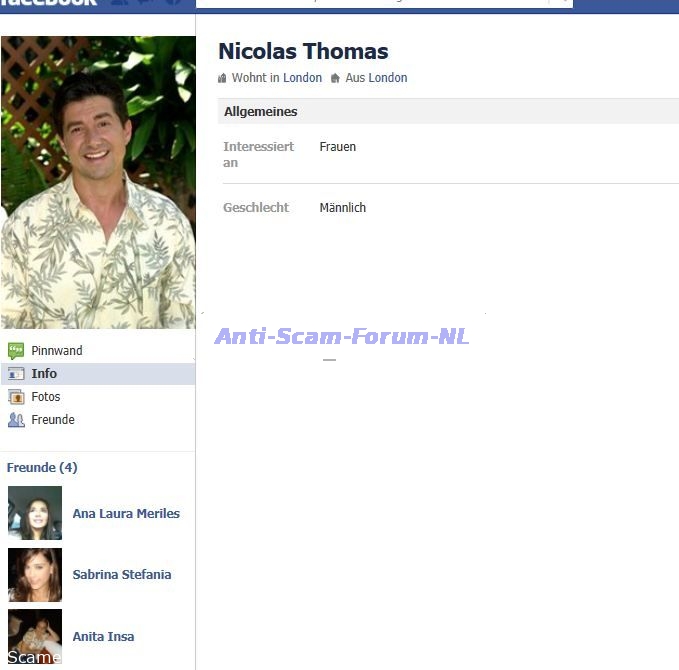Open the Fotos section
This screenshot has height=670, width=679.
point(46,397)
